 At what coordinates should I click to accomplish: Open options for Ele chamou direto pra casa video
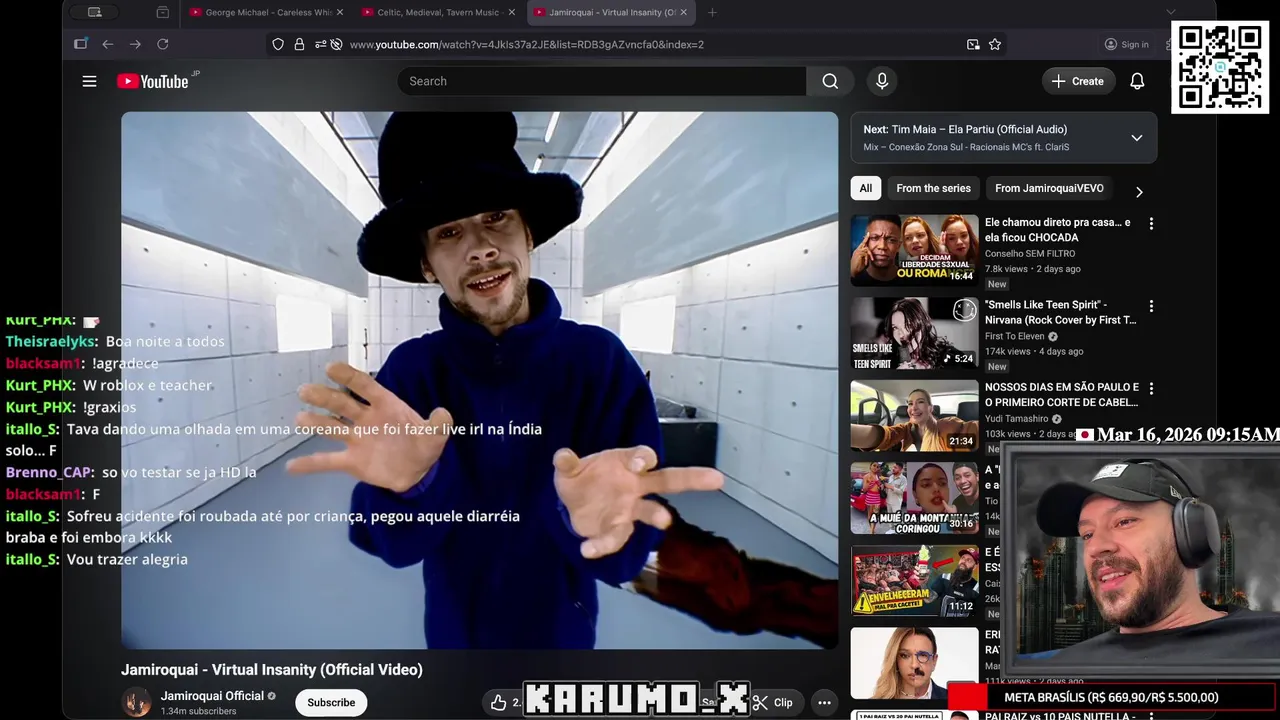[1151, 224]
